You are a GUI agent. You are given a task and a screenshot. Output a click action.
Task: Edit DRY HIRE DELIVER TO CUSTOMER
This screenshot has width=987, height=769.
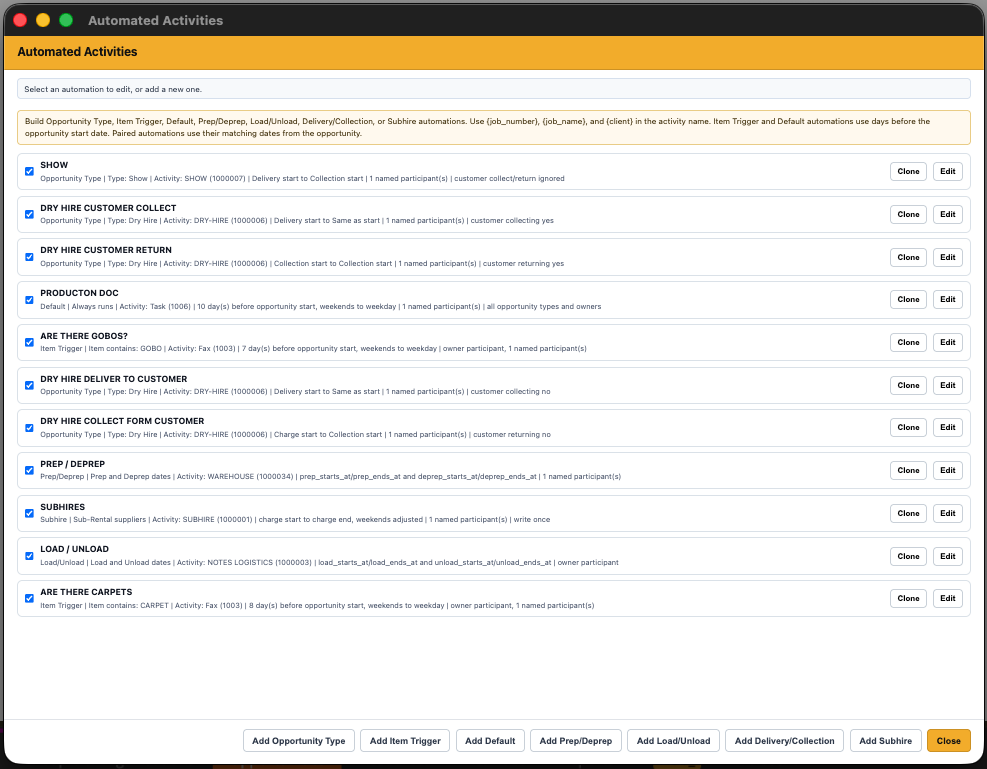pos(947,385)
